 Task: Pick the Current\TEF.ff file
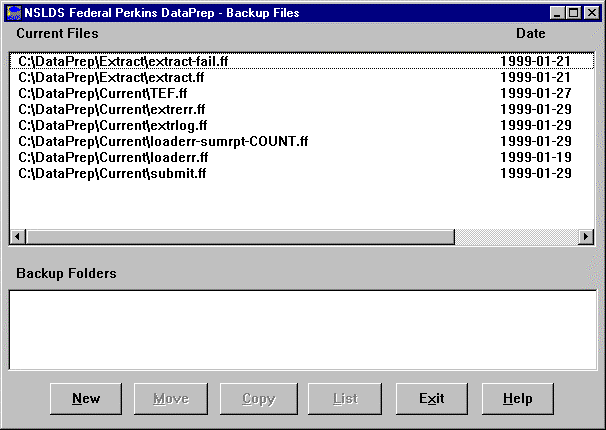point(102,93)
